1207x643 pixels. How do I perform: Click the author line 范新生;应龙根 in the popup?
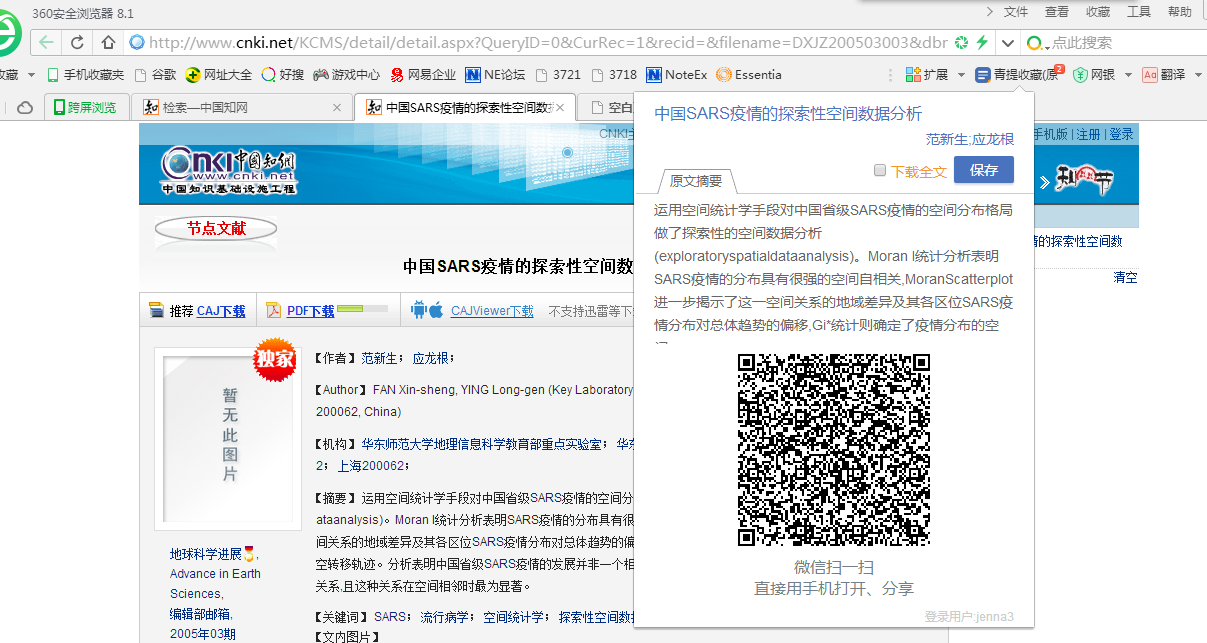point(969,139)
